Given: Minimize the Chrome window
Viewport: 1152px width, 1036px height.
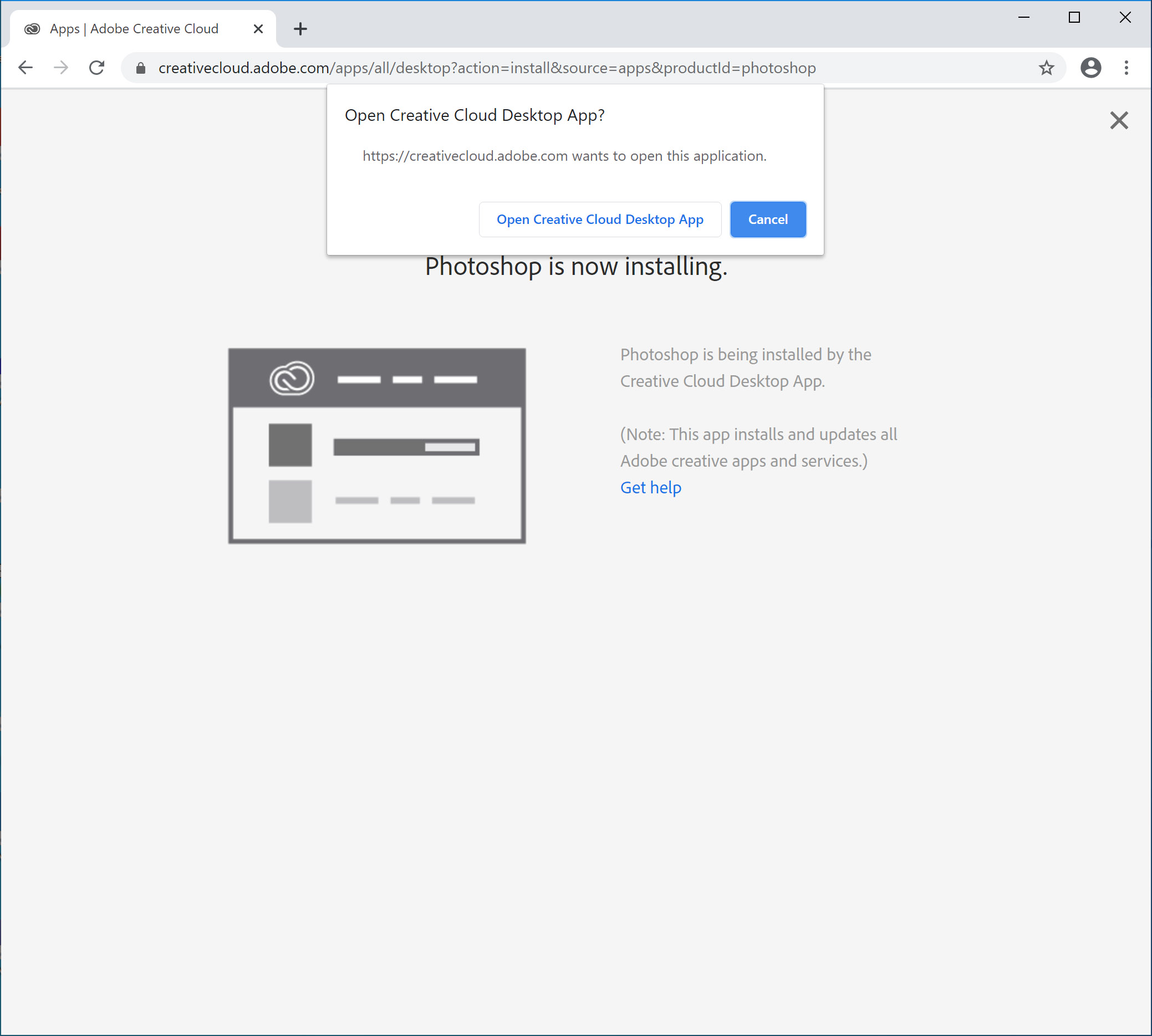Looking at the screenshot, I should [x=1023, y=18].
